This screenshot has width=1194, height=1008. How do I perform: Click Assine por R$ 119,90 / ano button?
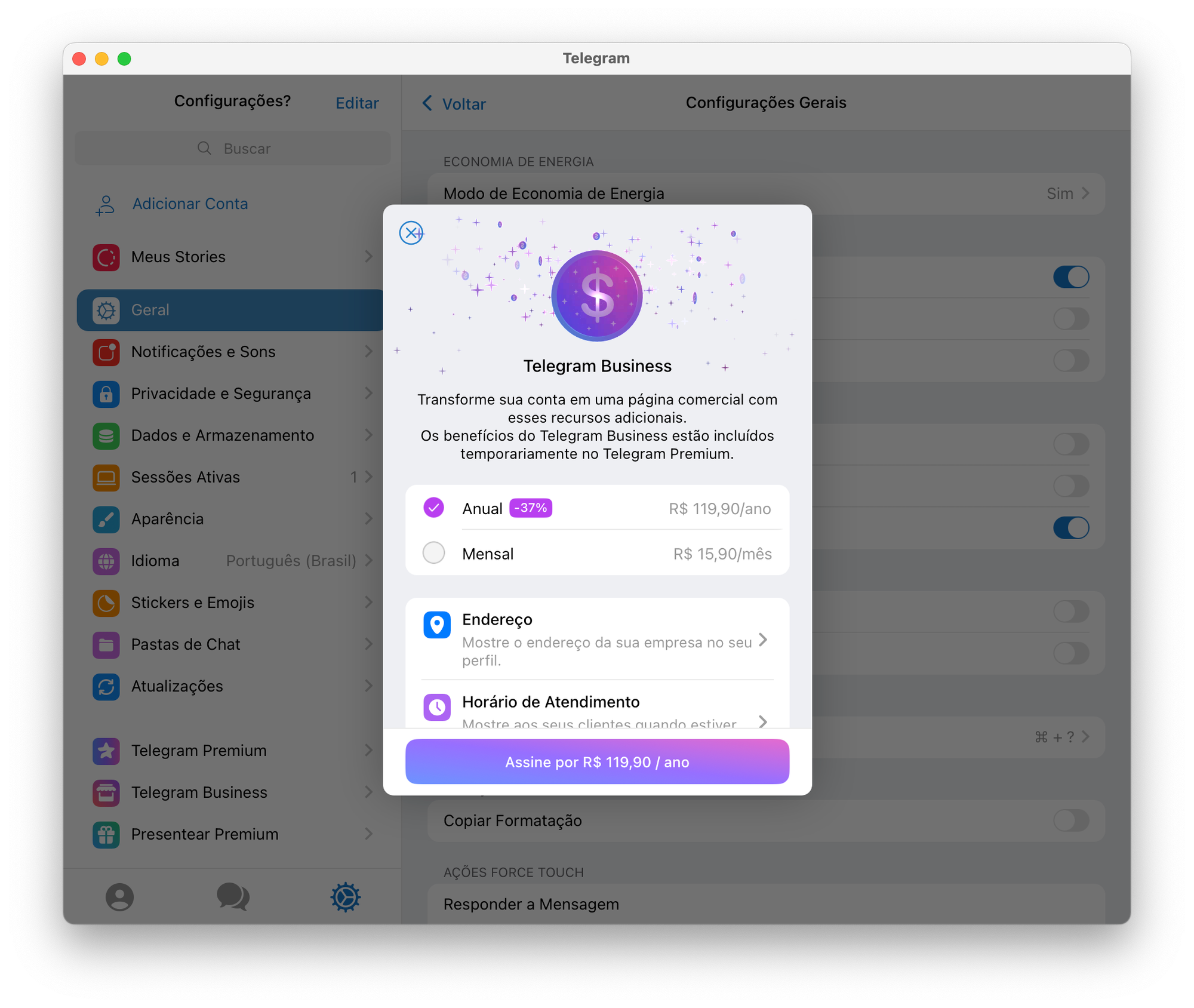[597, 762]
